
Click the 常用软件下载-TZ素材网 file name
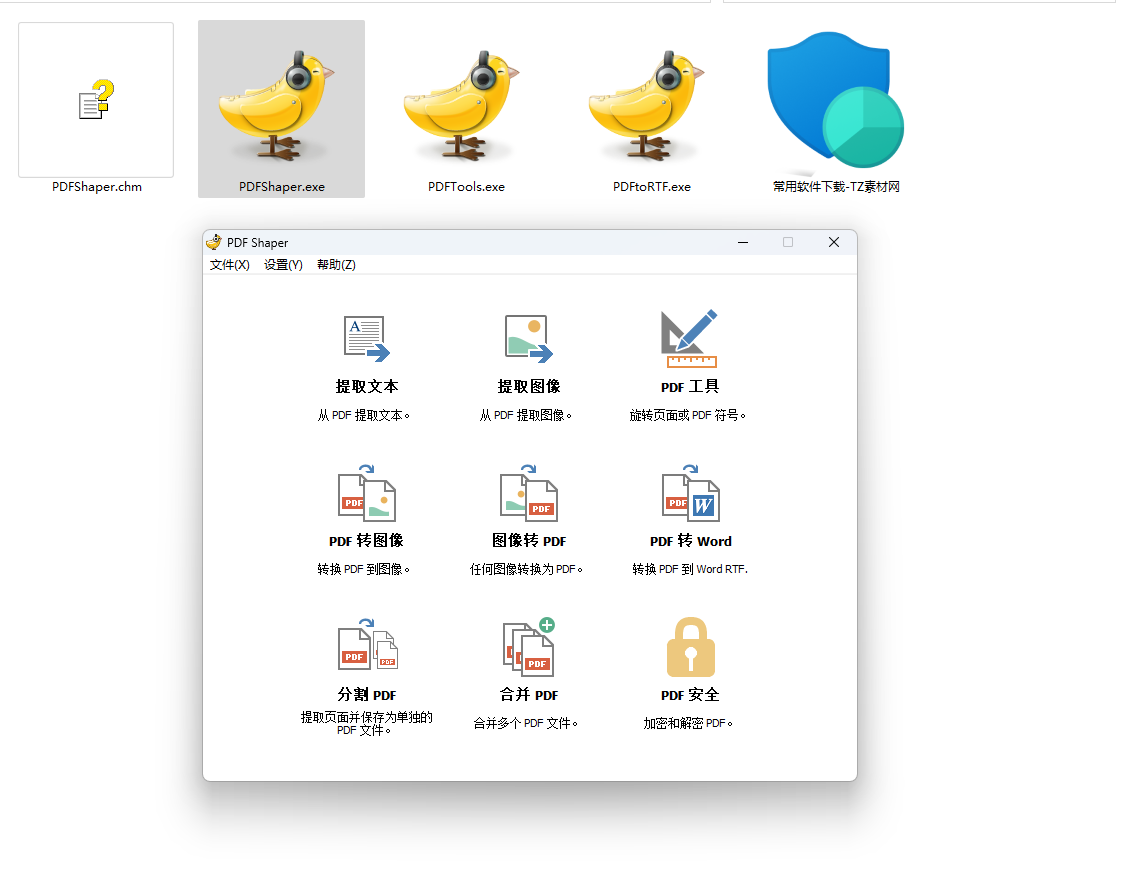(x=836, y=187)
